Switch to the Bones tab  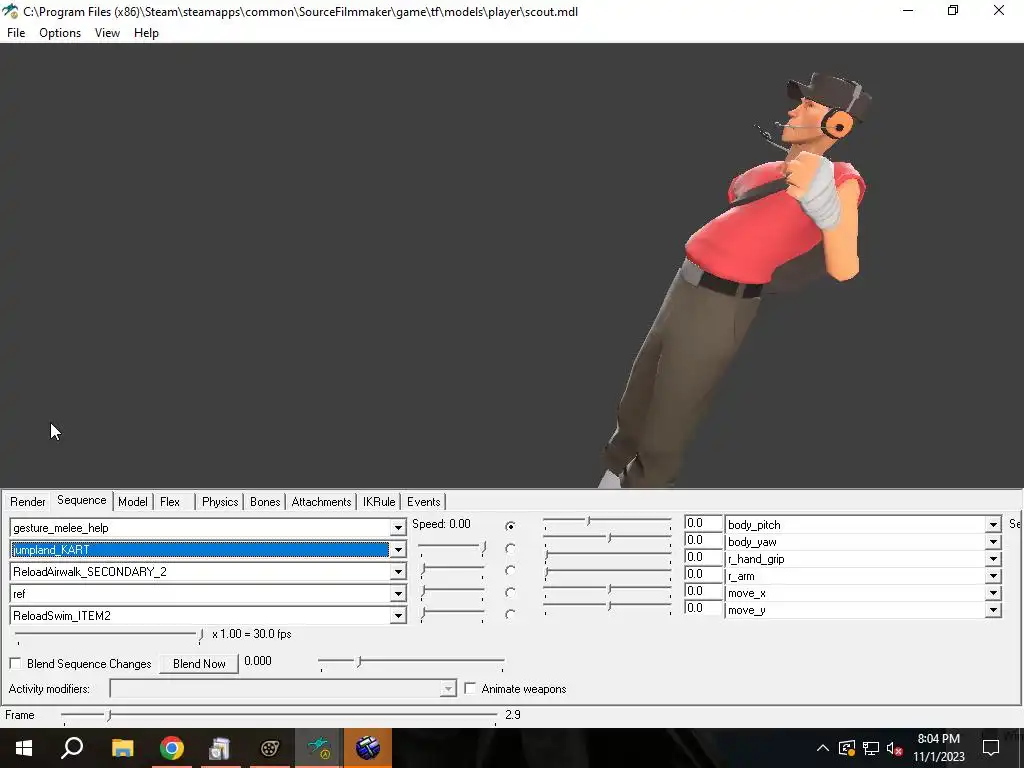(265, 502)
